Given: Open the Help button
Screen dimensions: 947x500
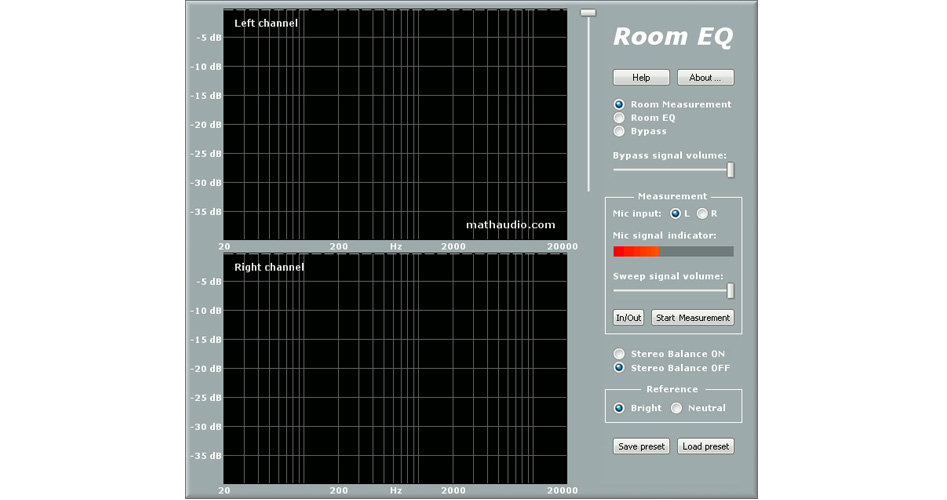Looking at the screenshot, I should [641, 78].
